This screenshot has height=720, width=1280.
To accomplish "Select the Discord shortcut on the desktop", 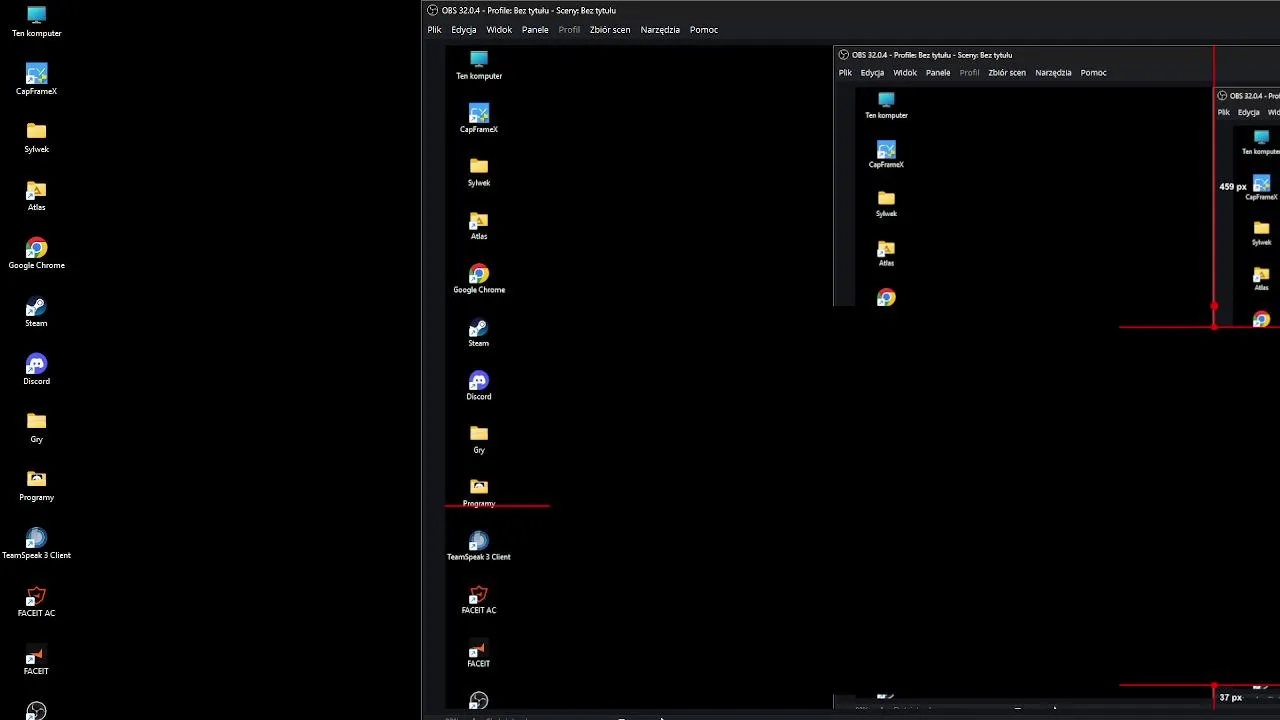I will tap(36, 369).
